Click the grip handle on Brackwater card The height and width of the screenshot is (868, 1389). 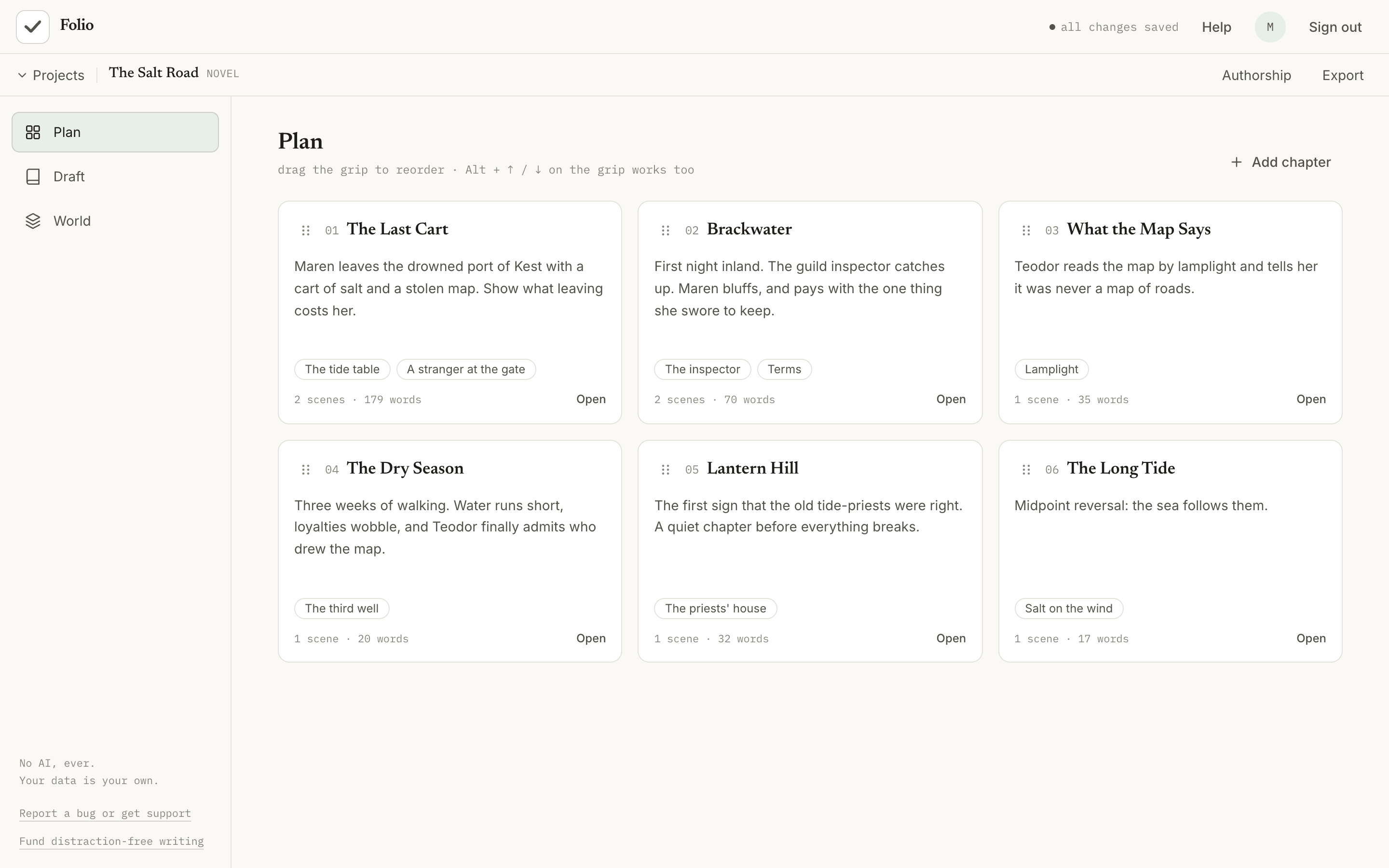tap(666, 230)
